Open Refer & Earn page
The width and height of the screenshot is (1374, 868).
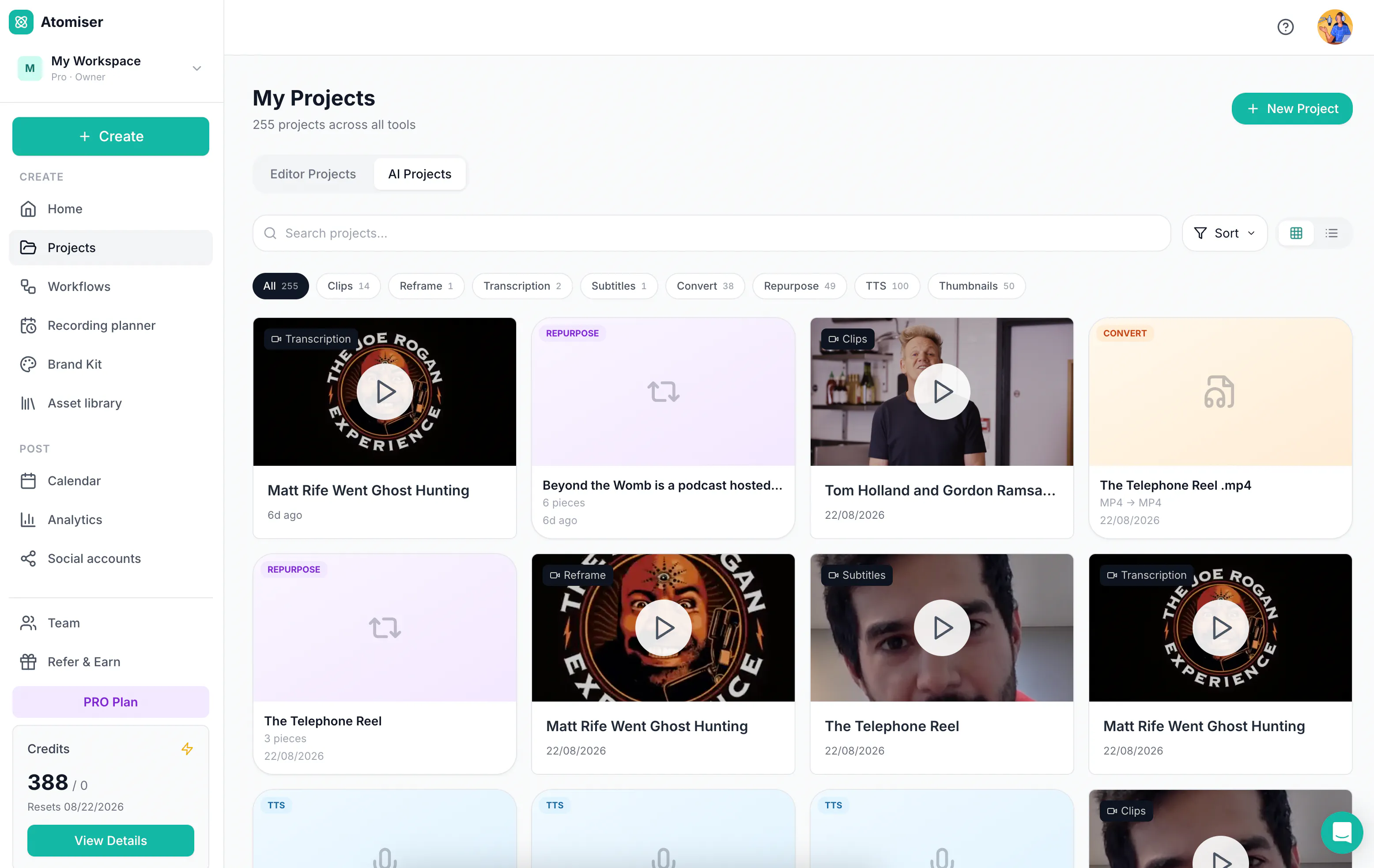pos(111,661)
